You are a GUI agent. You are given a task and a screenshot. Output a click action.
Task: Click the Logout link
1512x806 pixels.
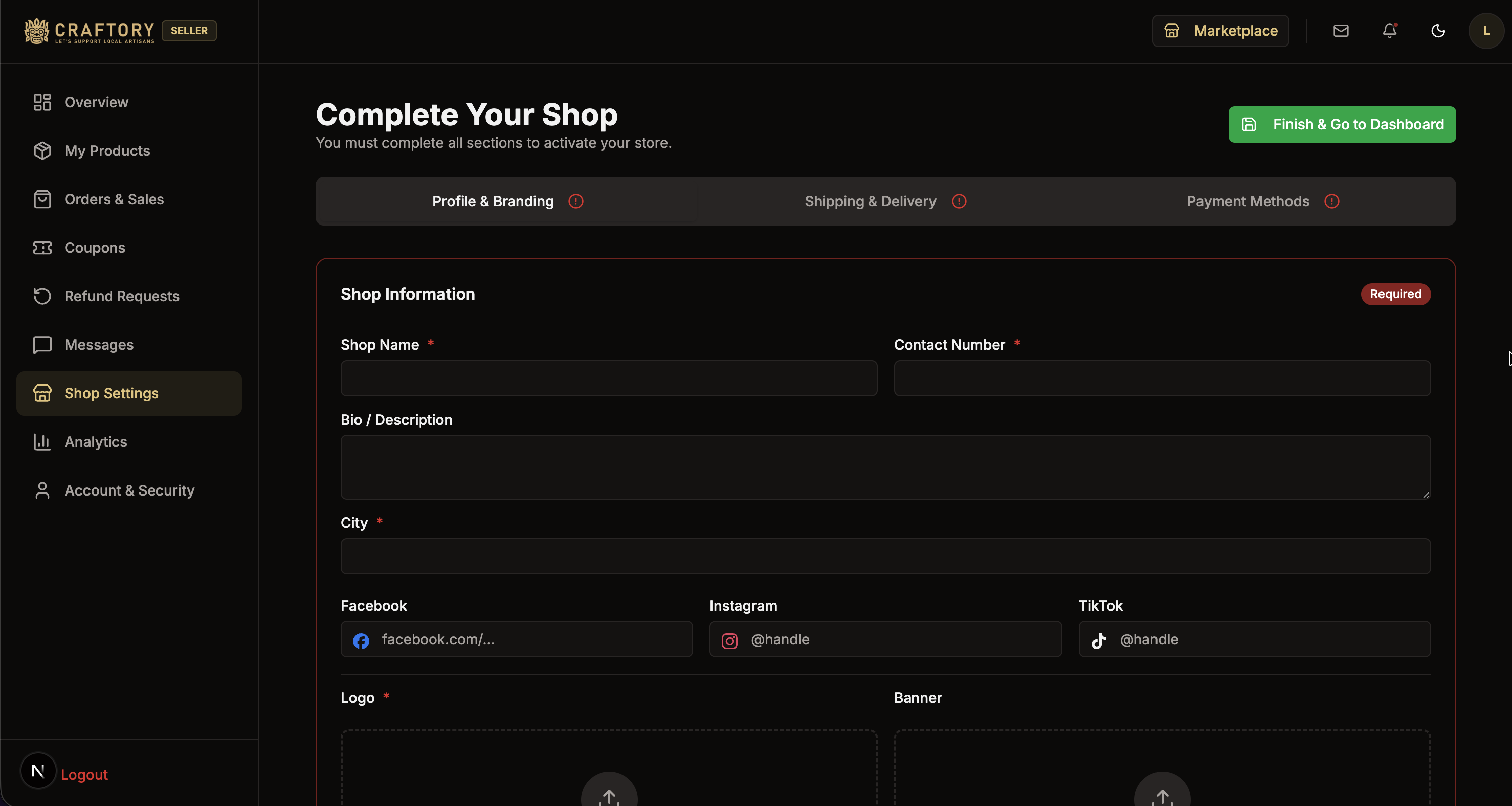coord(85,774)
